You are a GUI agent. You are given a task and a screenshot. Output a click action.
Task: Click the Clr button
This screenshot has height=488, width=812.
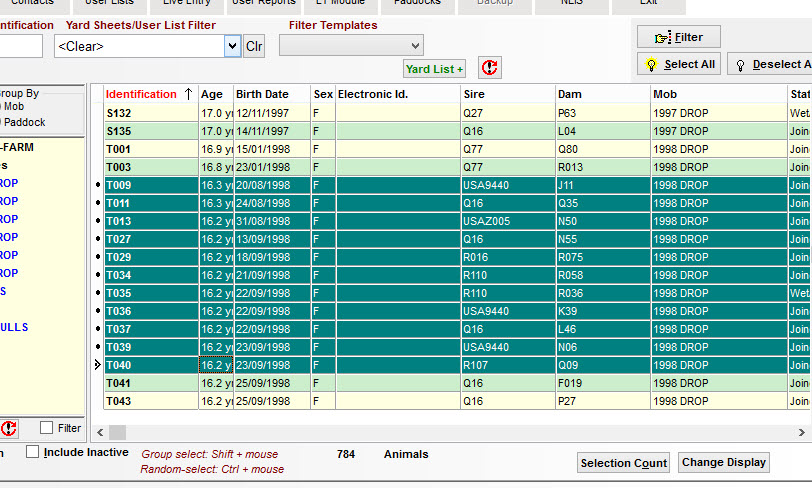tap(254, 47)
